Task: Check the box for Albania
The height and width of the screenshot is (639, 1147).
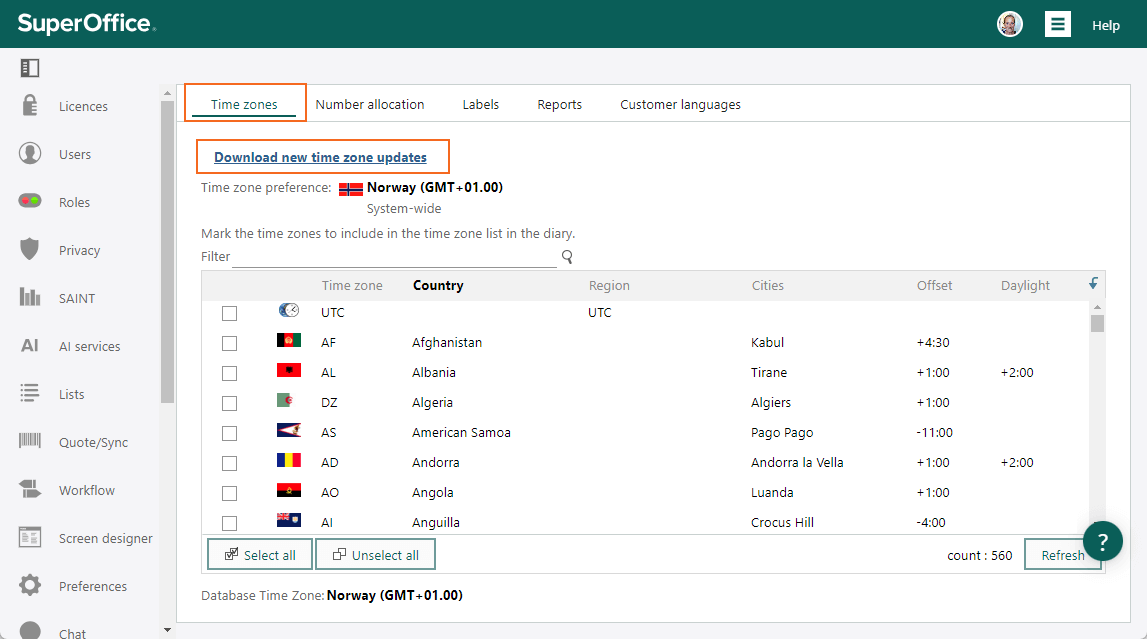Action: 230,373
